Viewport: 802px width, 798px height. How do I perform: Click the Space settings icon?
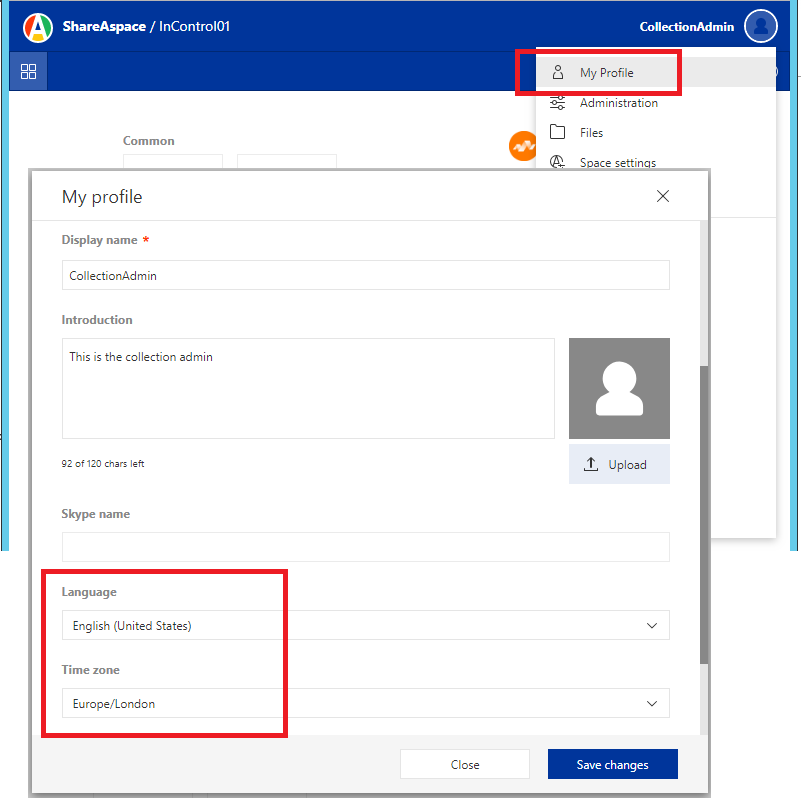(557, 162)
